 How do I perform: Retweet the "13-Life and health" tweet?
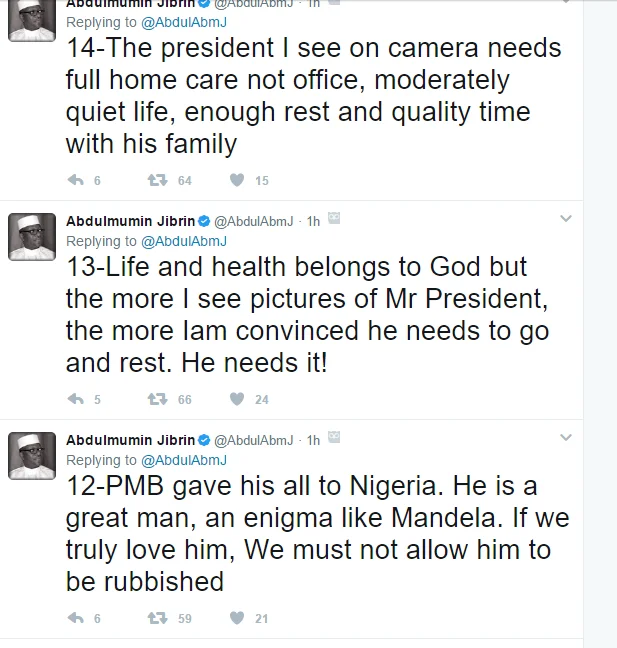(x=157, y=399)
